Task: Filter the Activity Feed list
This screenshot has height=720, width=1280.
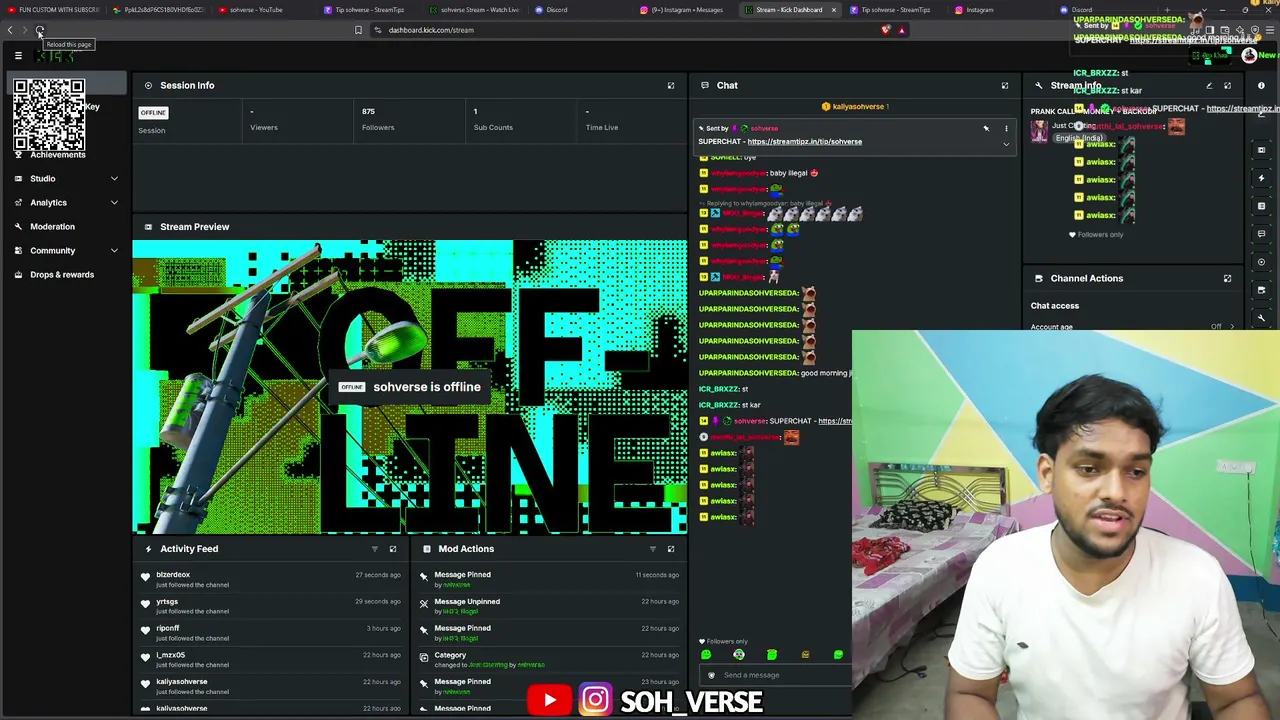Action: coord(375,549)
